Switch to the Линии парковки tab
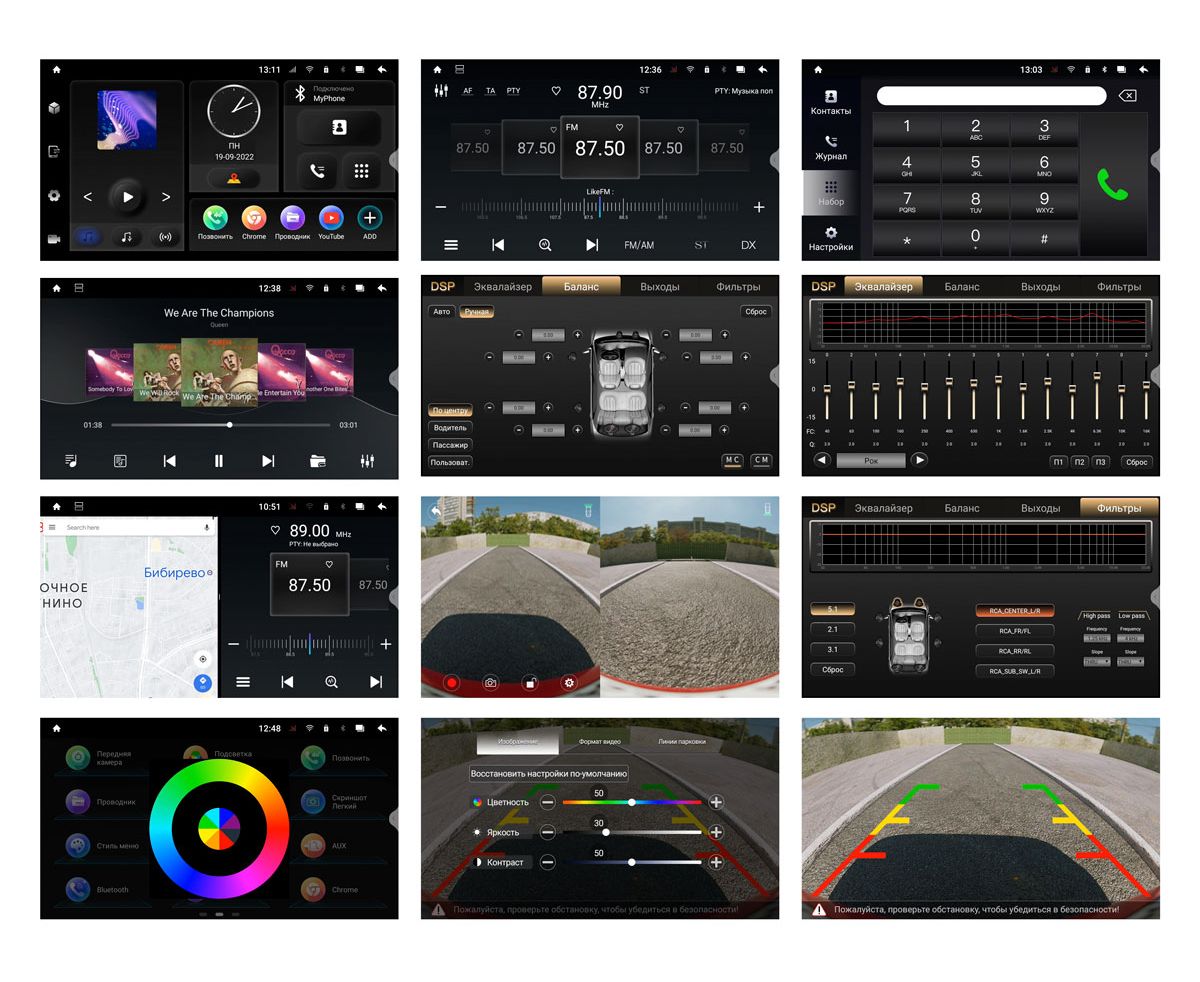Viewport: 1200px width, 982px height. [x=681, y=742]
